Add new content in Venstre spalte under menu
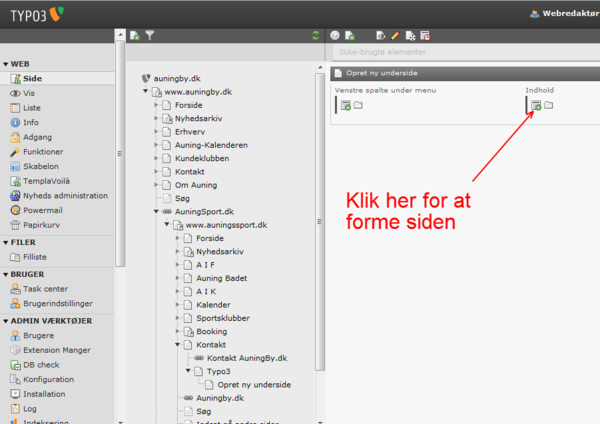 tap(346, 105)
